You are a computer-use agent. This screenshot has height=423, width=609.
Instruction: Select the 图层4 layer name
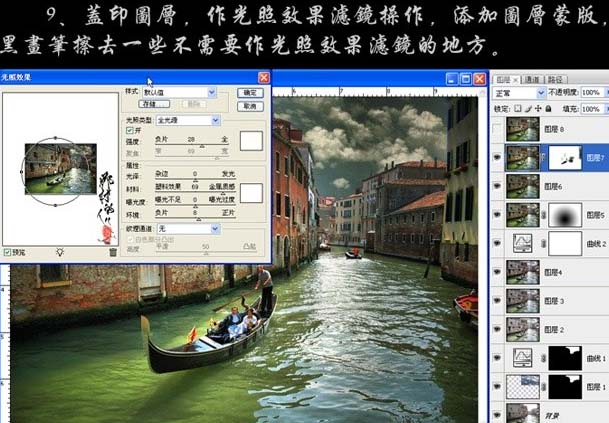553,272
